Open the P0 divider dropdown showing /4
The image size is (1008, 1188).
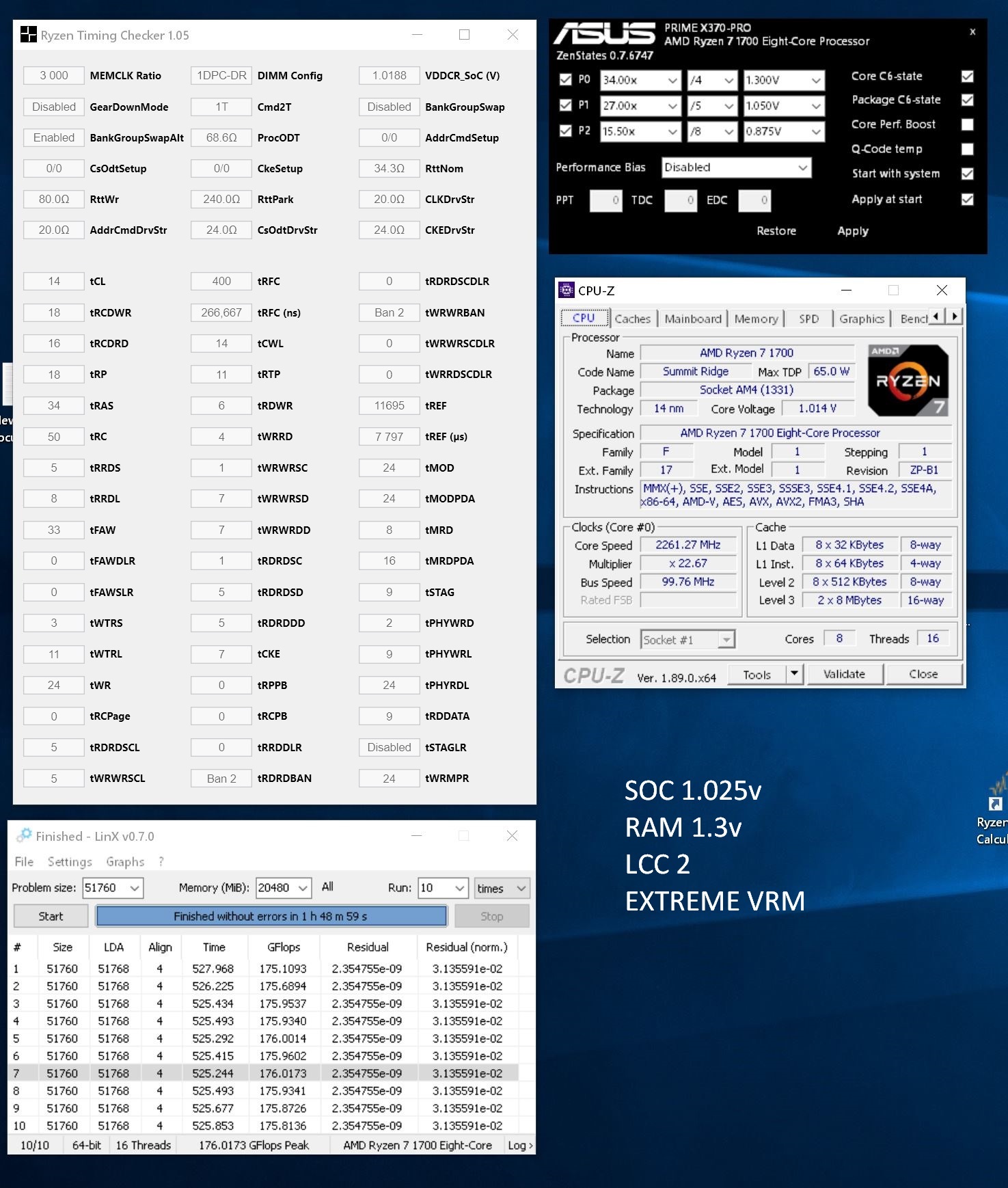(713, 80)
